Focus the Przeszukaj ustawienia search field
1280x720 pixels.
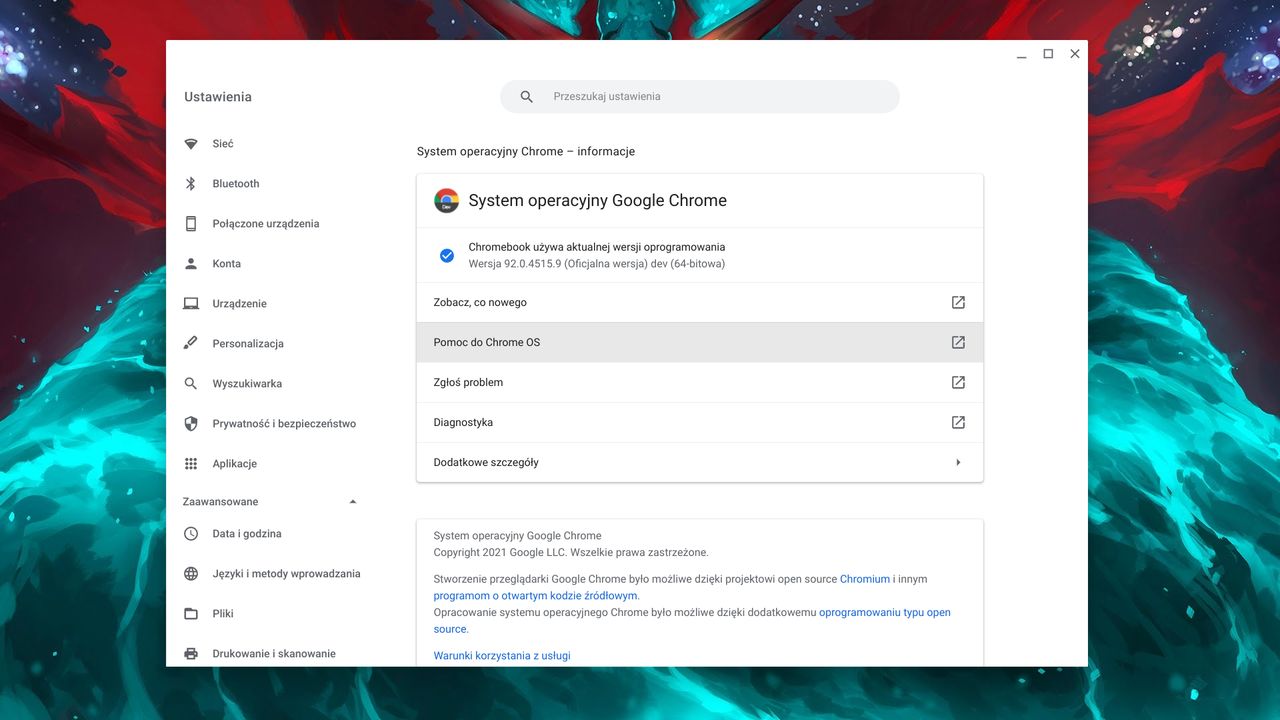point(700,97)
